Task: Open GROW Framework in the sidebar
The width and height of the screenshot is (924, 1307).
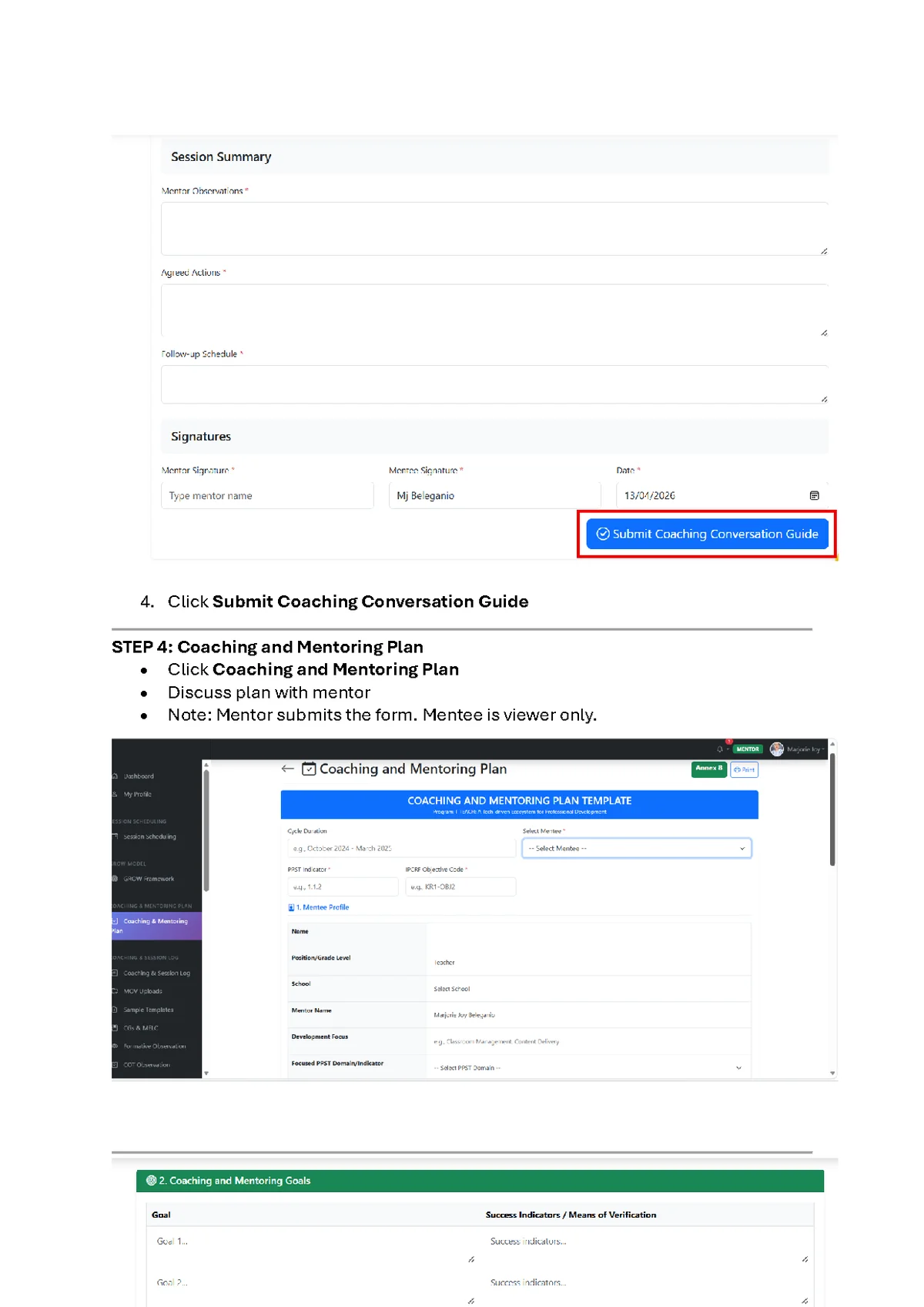Action: [x=149, y=879]
